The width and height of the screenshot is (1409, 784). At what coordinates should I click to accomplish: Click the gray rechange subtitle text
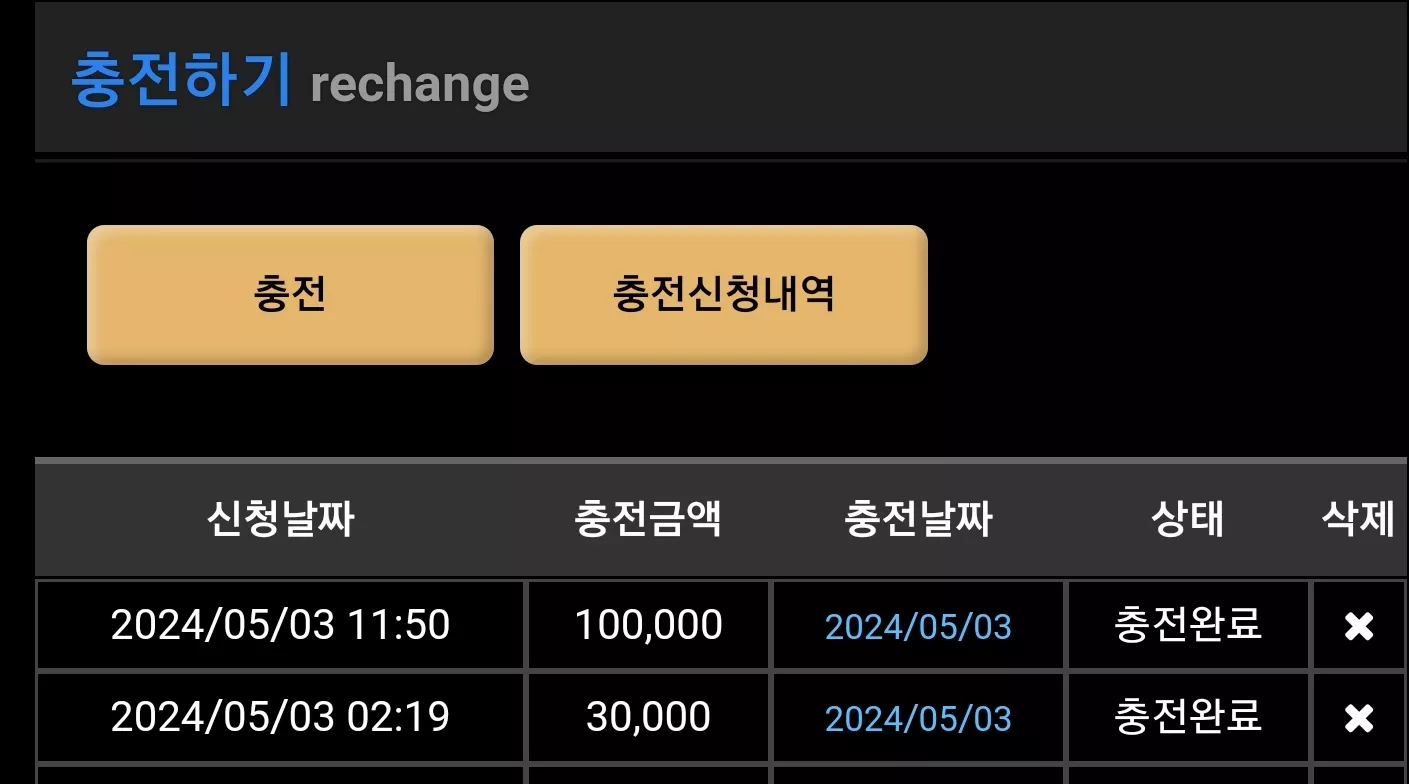(419, 85)
